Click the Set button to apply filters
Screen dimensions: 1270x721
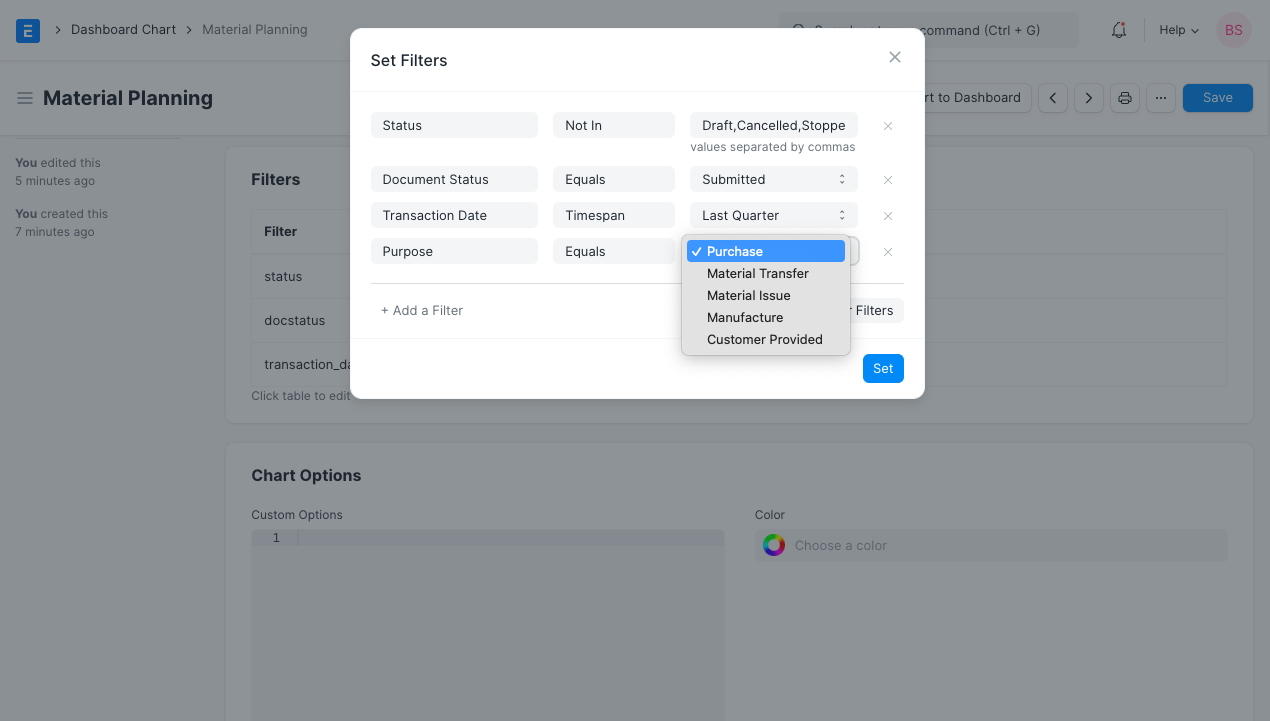pyautogui.click(x=882, y=368)
